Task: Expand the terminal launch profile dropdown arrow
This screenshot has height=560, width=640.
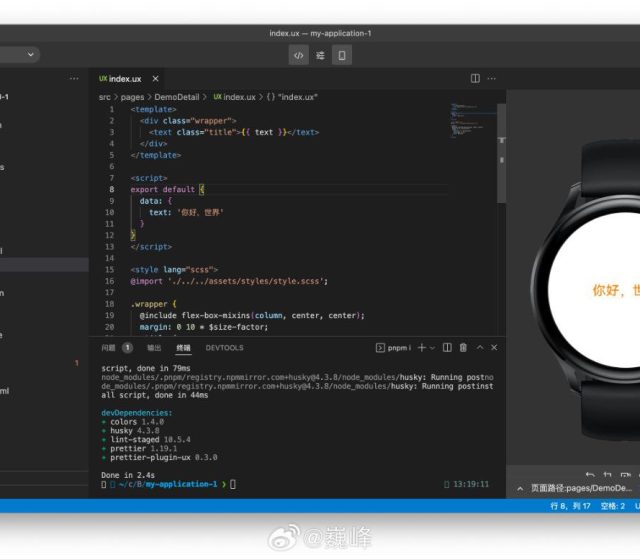Action: pyautogui.click(x=433, y=348)
